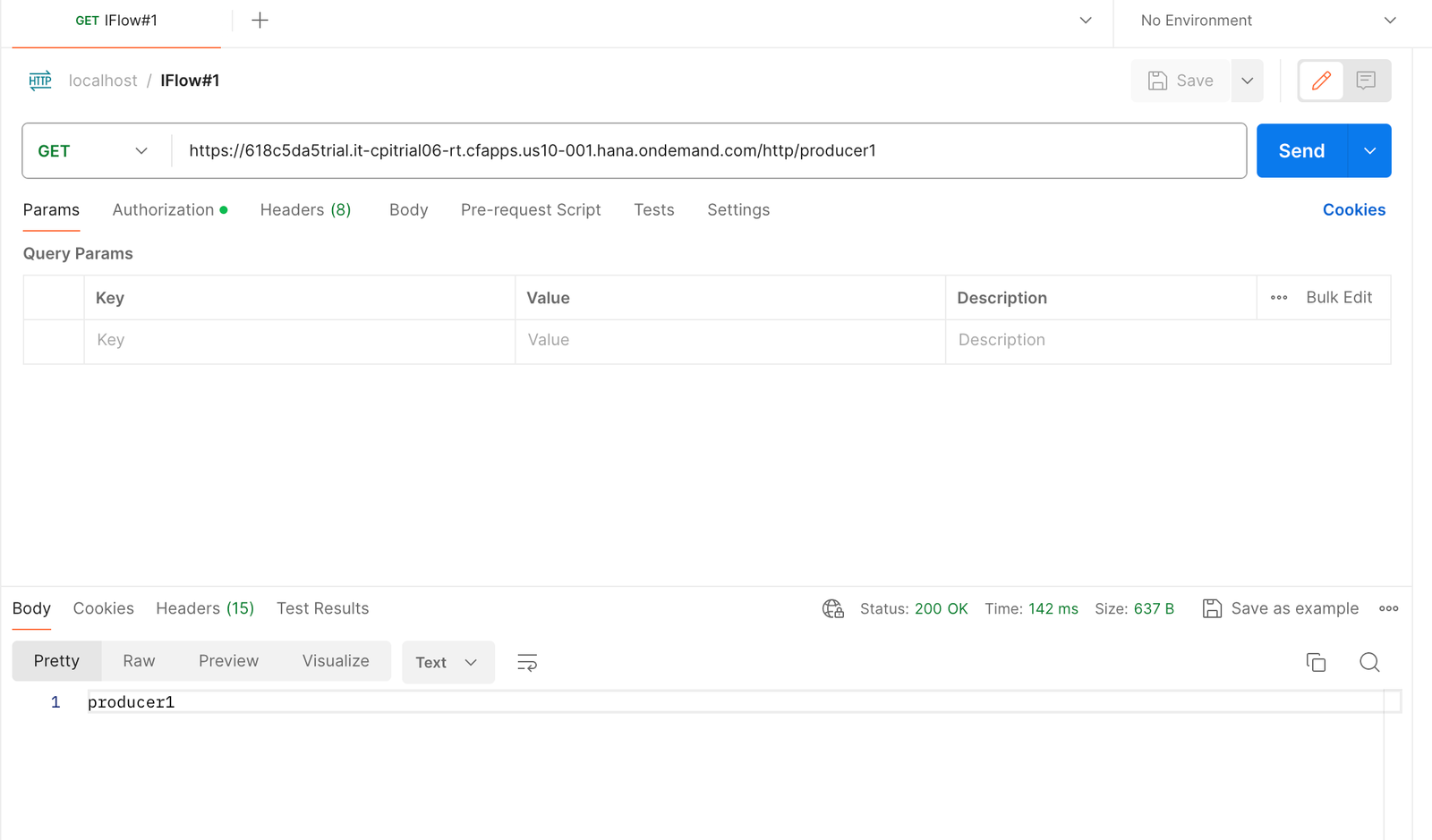The image size is (1432, 840).
Task: Open the No Environment selector
Action: coord(1266,21)
